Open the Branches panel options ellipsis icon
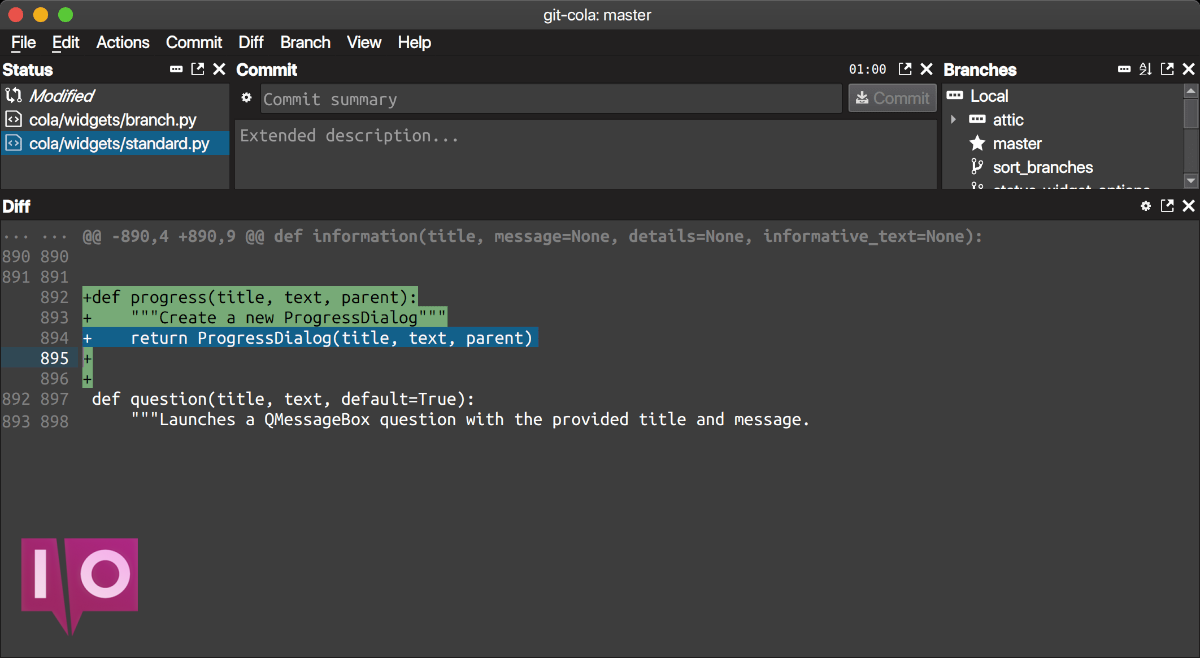The image size is (1200, 658). coord(1124,69)
